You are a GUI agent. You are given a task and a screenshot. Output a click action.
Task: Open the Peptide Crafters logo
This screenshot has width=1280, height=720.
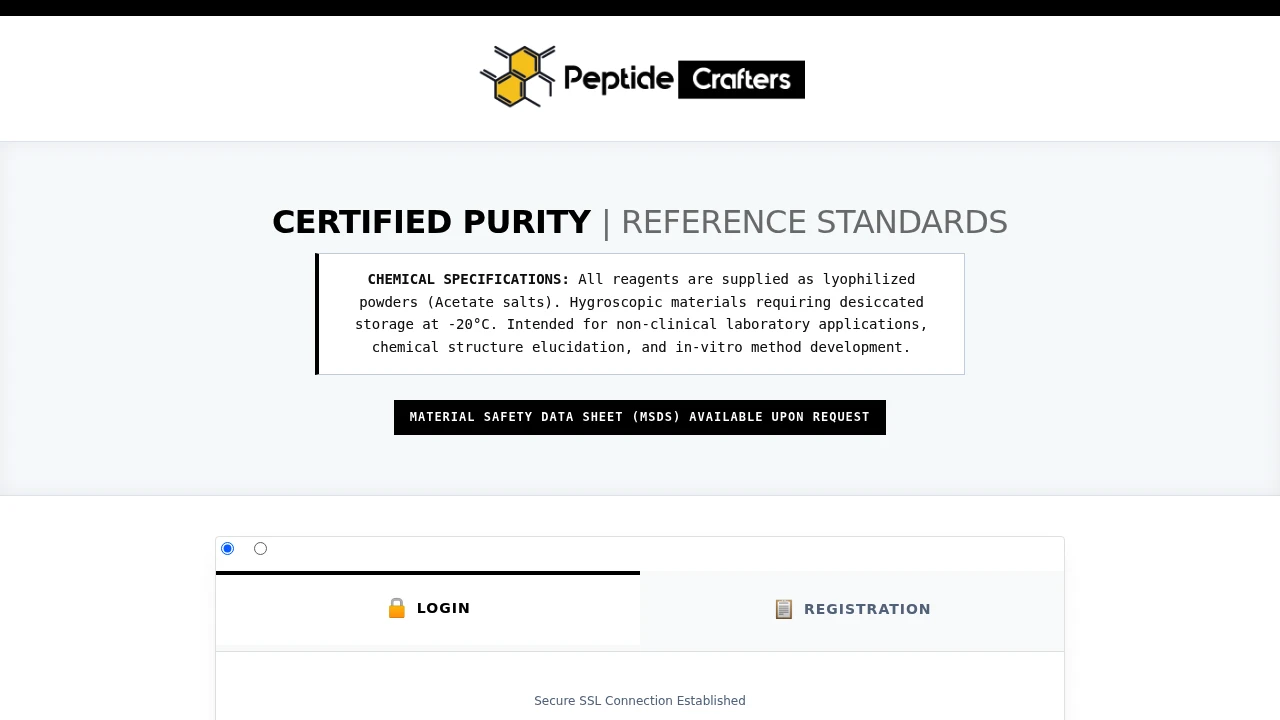[640, 78]
